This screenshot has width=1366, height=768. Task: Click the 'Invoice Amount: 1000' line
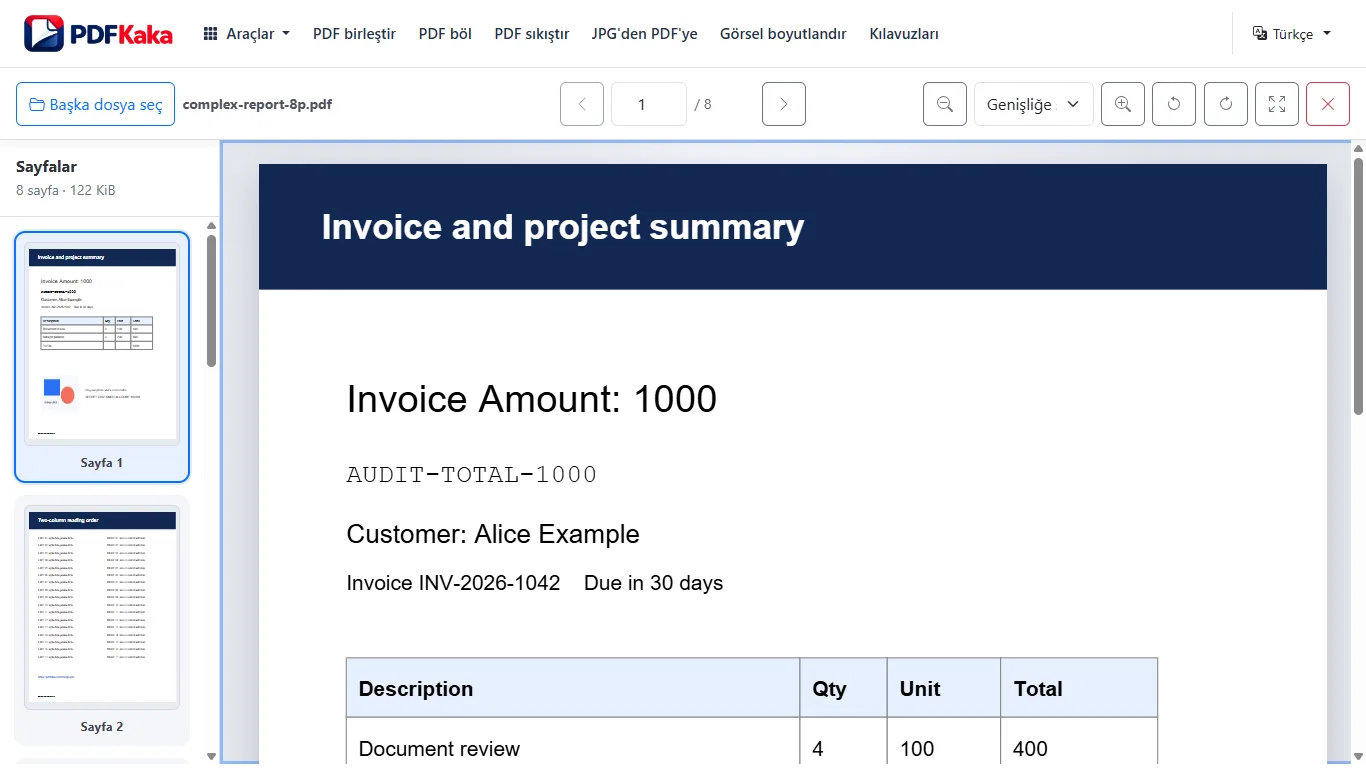[x=532, y=399]
